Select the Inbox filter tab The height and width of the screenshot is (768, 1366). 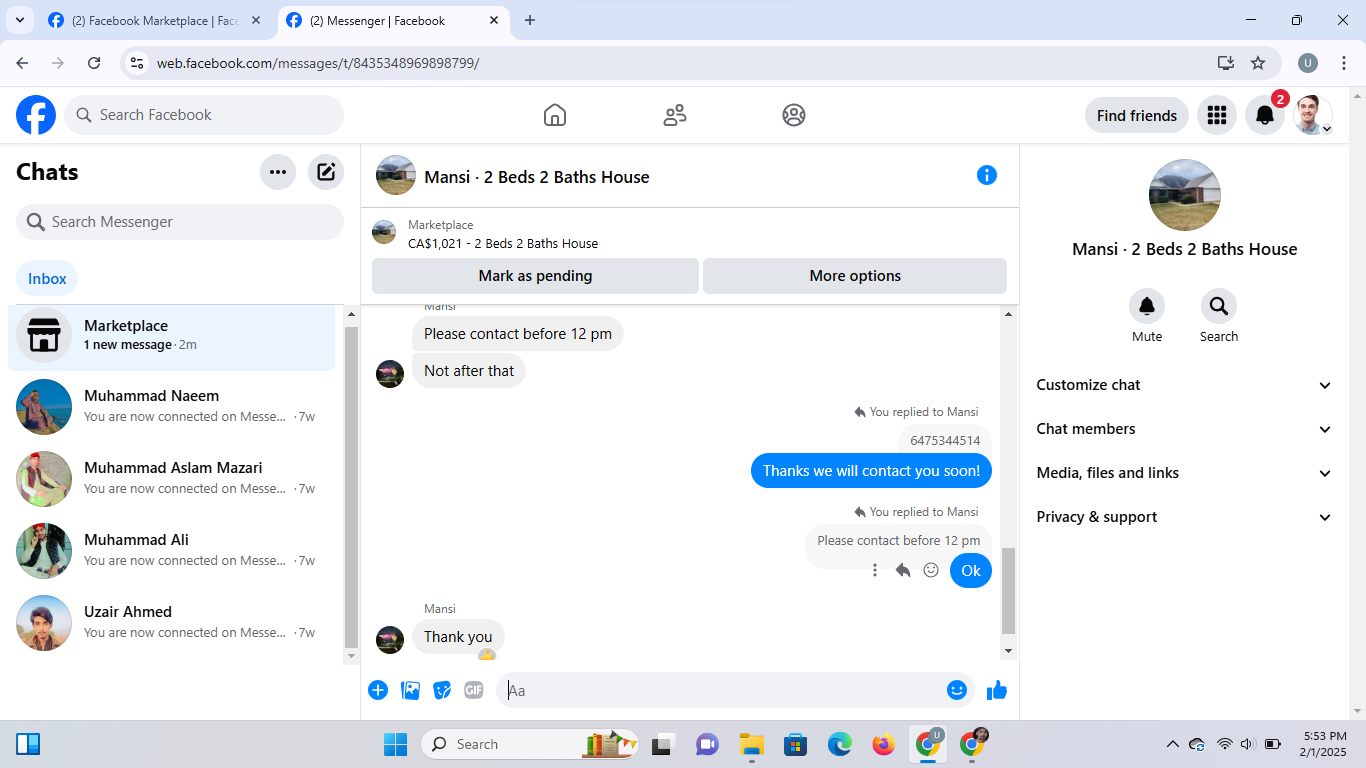coord(47,279)
